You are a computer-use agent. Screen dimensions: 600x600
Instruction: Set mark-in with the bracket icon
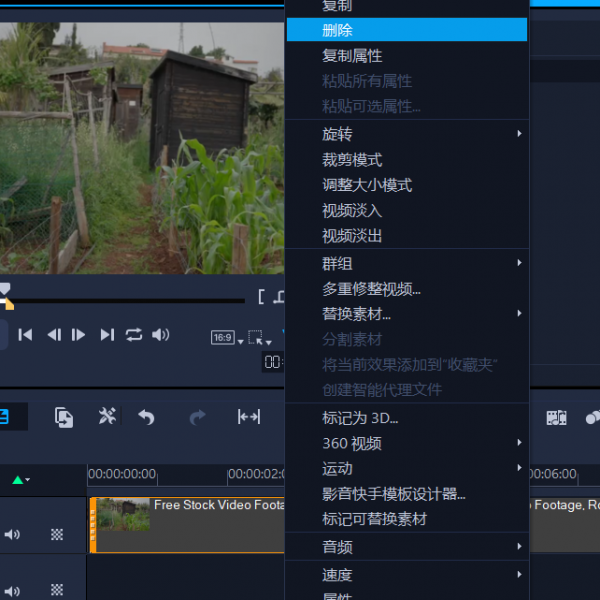pyautogui.click(x=261, y=297)
